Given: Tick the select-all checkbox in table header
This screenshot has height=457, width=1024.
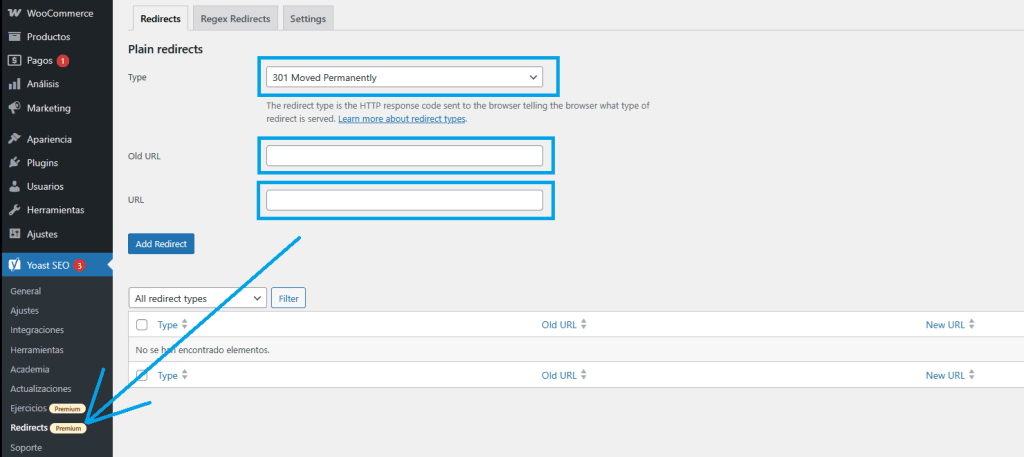Looking at the screenshot, I should (x=142, y=325).
